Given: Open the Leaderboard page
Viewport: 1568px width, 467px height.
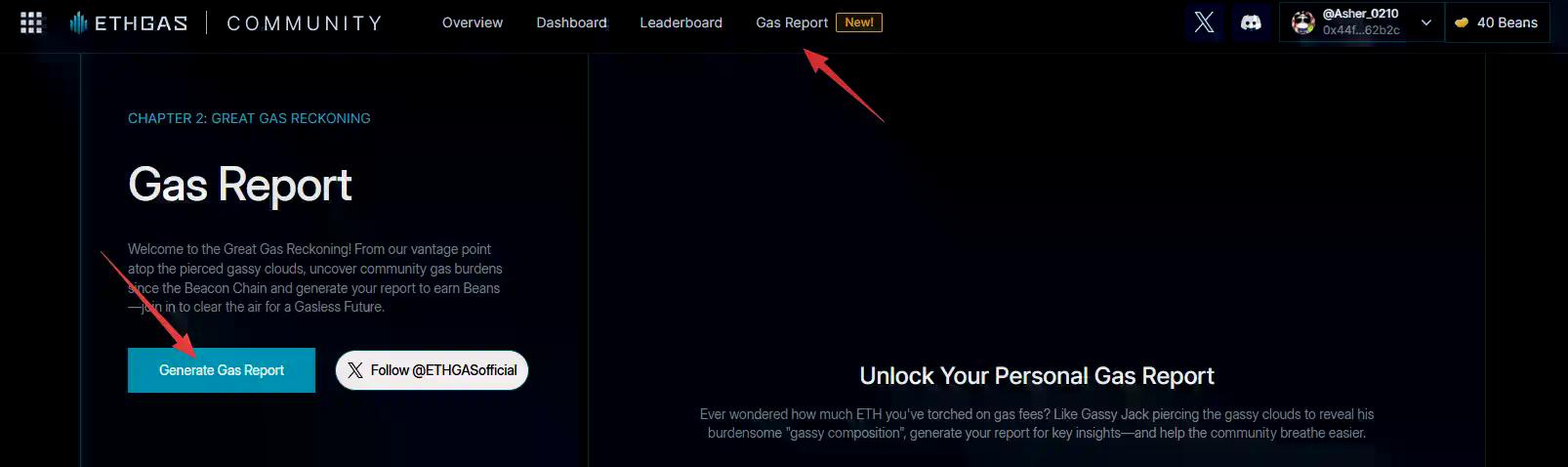Looking at the screenshot, I should (681, 22).
